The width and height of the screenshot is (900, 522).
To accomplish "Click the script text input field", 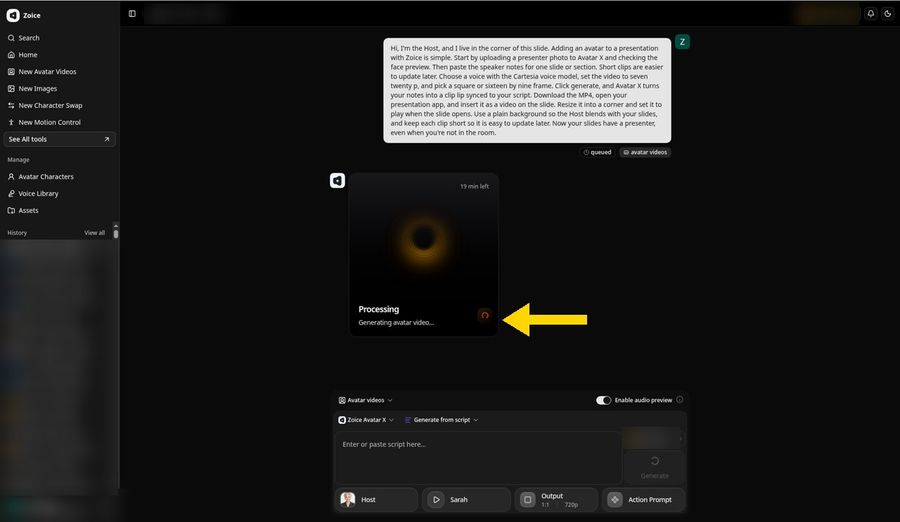I will 478,458.
